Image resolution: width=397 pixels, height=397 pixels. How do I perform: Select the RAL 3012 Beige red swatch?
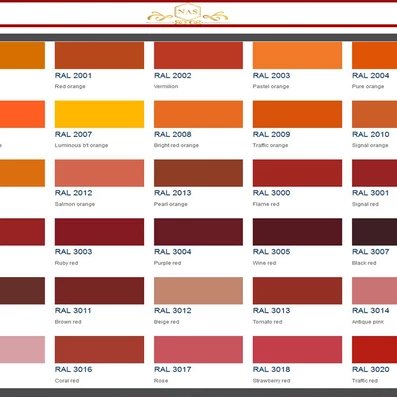(x=198, y=291)
